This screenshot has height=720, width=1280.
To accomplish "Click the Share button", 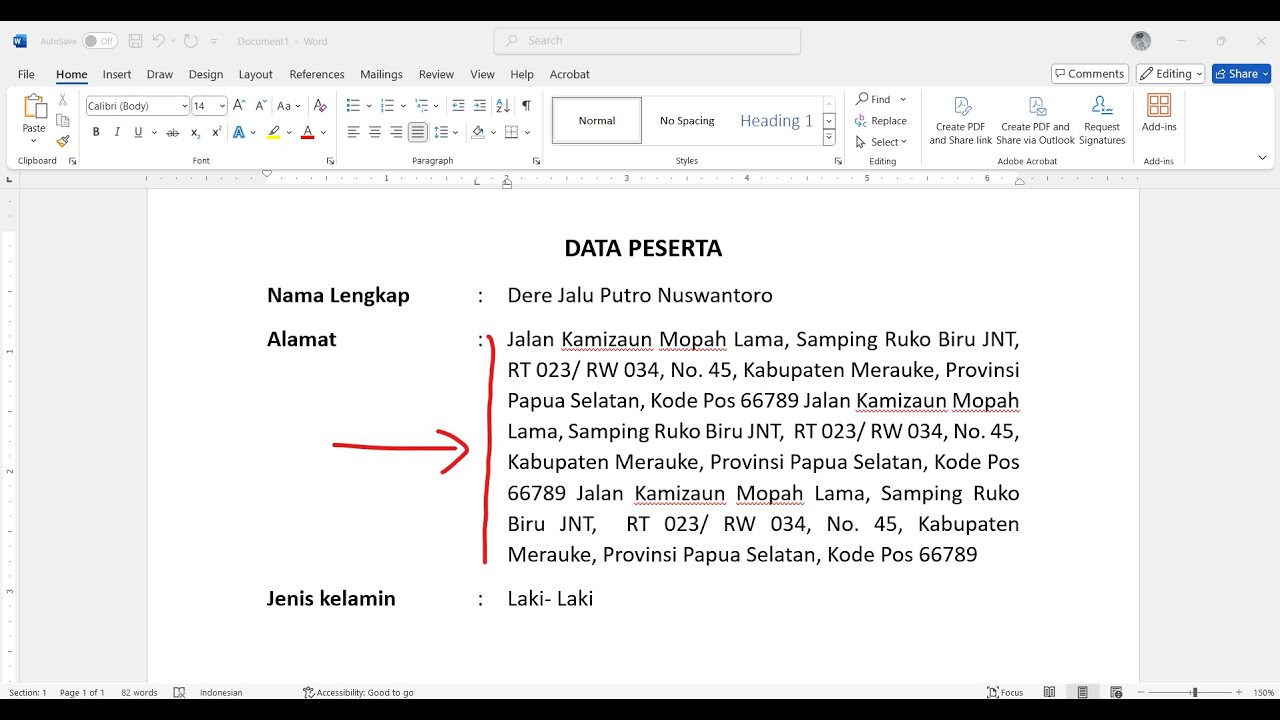I will (1241, 74).
